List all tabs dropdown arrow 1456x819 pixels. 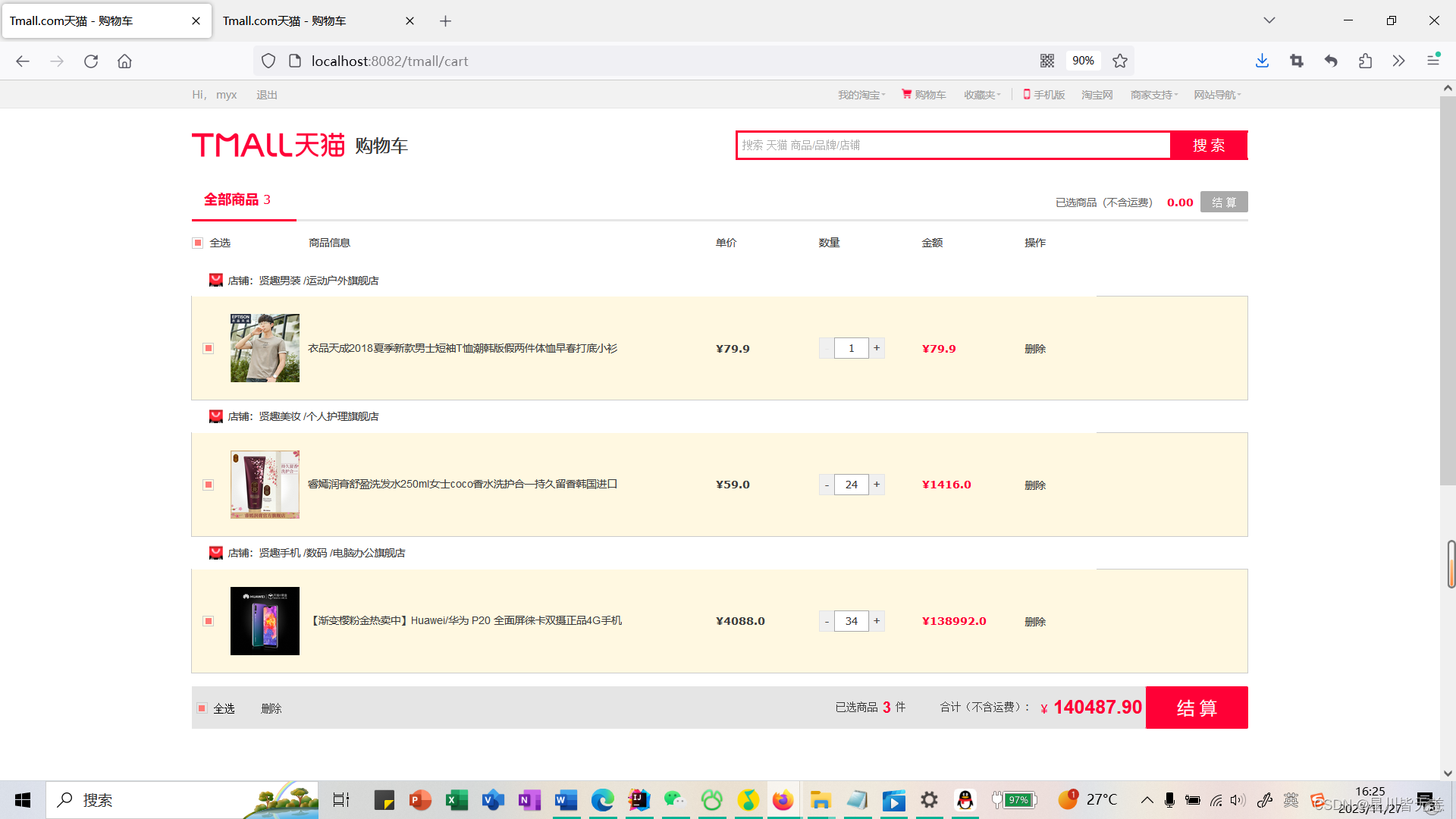tap(1269, 20)
